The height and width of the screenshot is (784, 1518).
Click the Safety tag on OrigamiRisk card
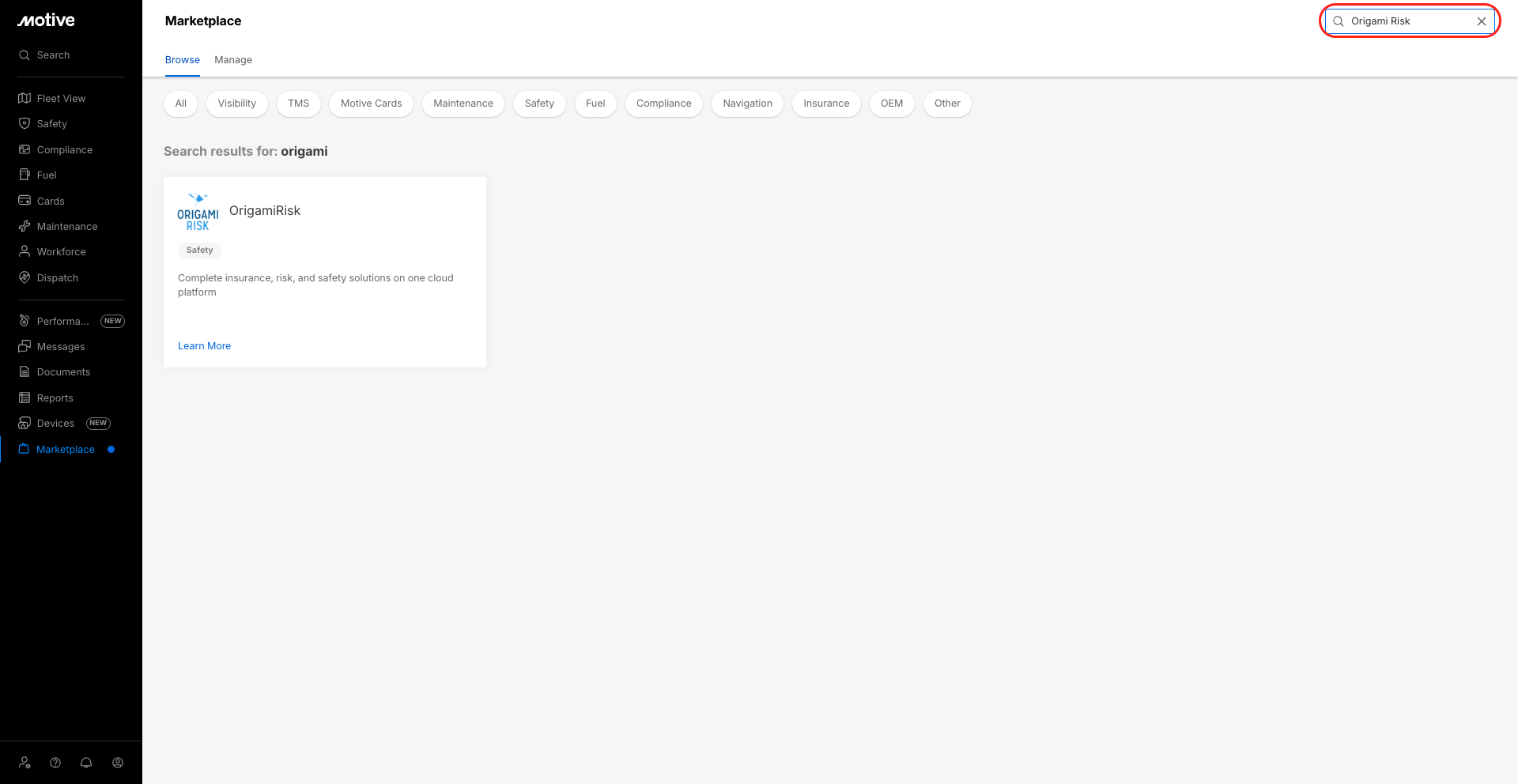click(200, 251)
